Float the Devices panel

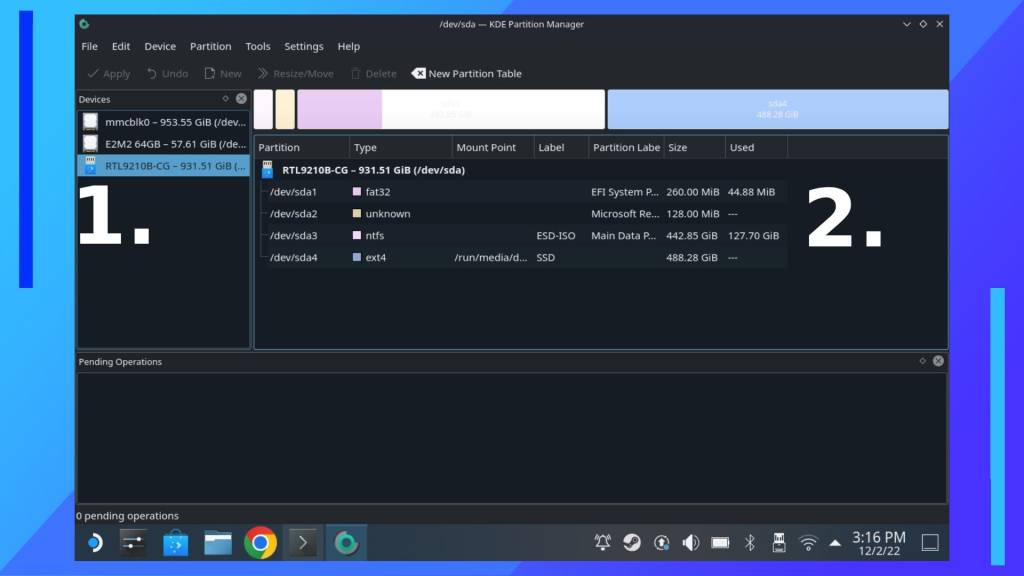click(x=225, y=99)
